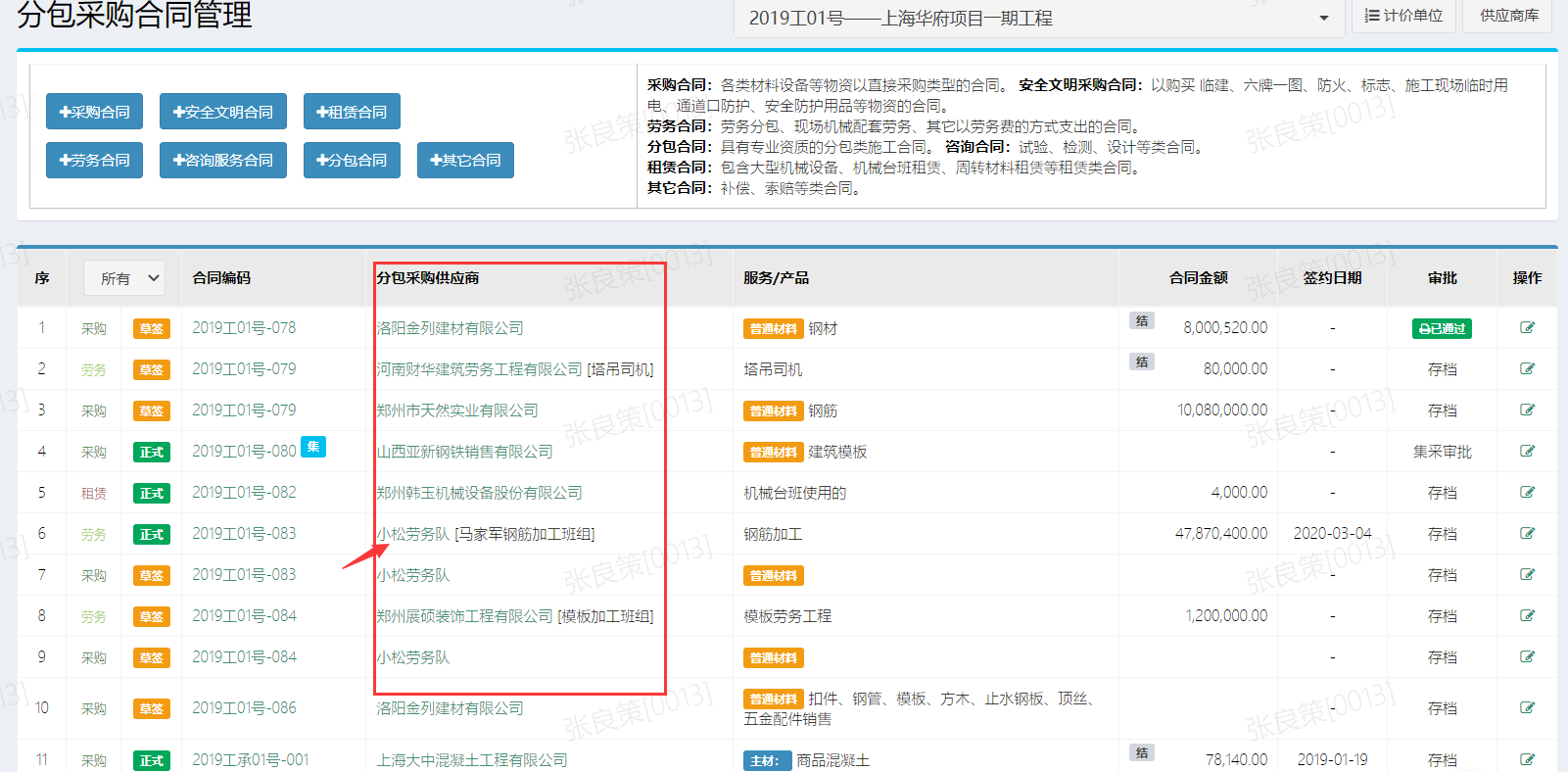Click edit icon for 商品混凝土 row
The width and height of the screenshot is (1568, 772).
tap(1527, 760)
